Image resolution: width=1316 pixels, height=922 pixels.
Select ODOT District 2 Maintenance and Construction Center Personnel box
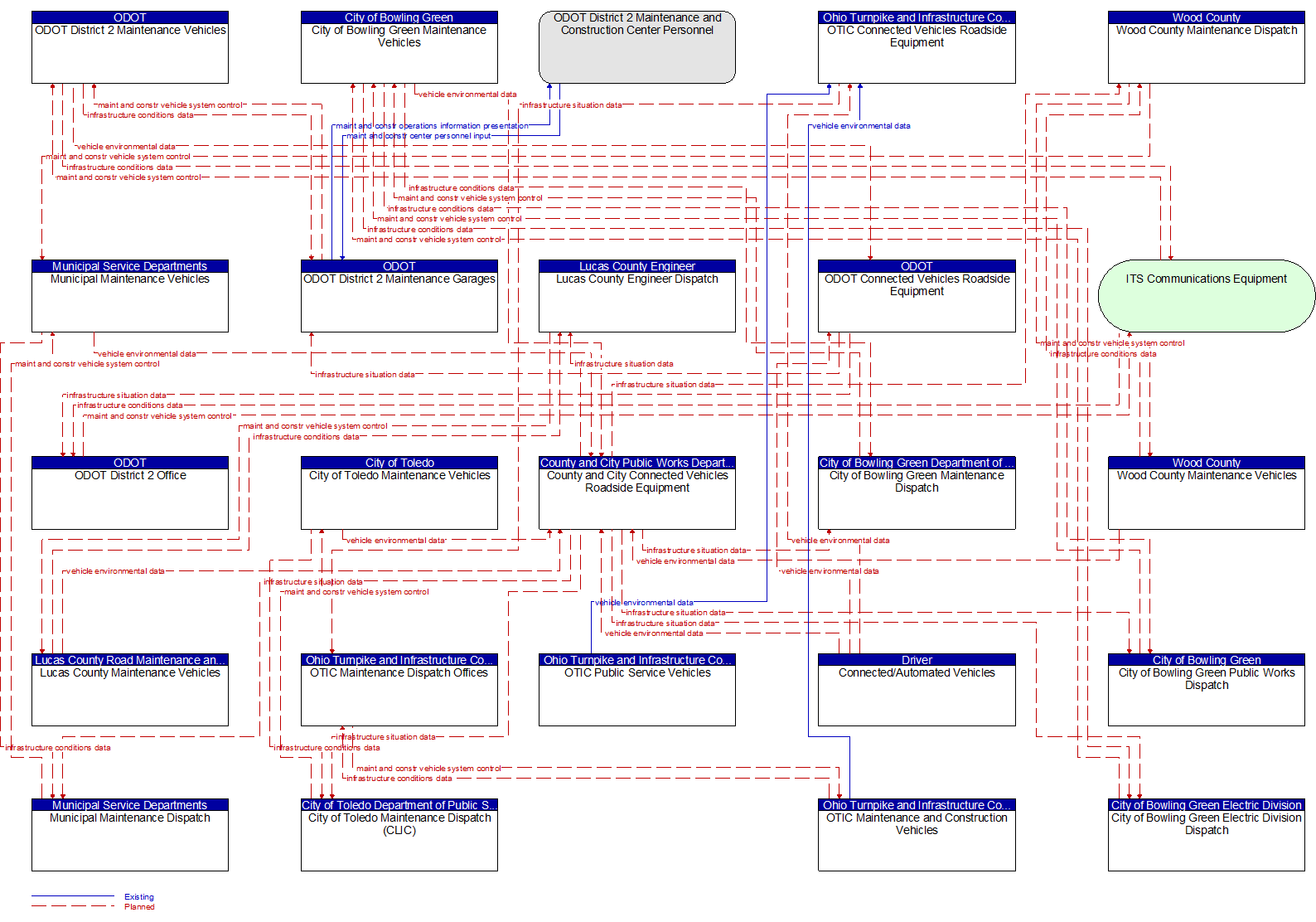(637, 47)
